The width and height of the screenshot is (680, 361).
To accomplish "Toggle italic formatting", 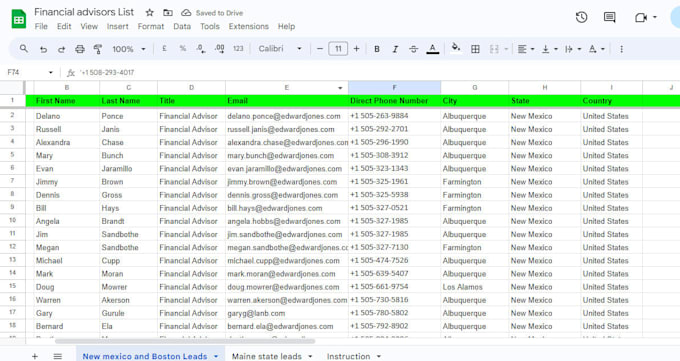I will pyautogui.click(x=395, y=49).
